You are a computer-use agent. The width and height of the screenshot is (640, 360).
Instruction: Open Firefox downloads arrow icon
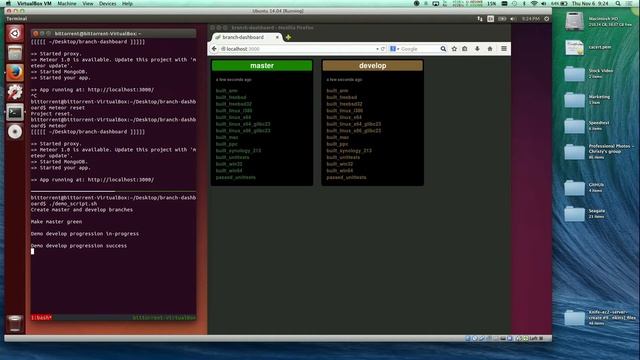point(477,49)
